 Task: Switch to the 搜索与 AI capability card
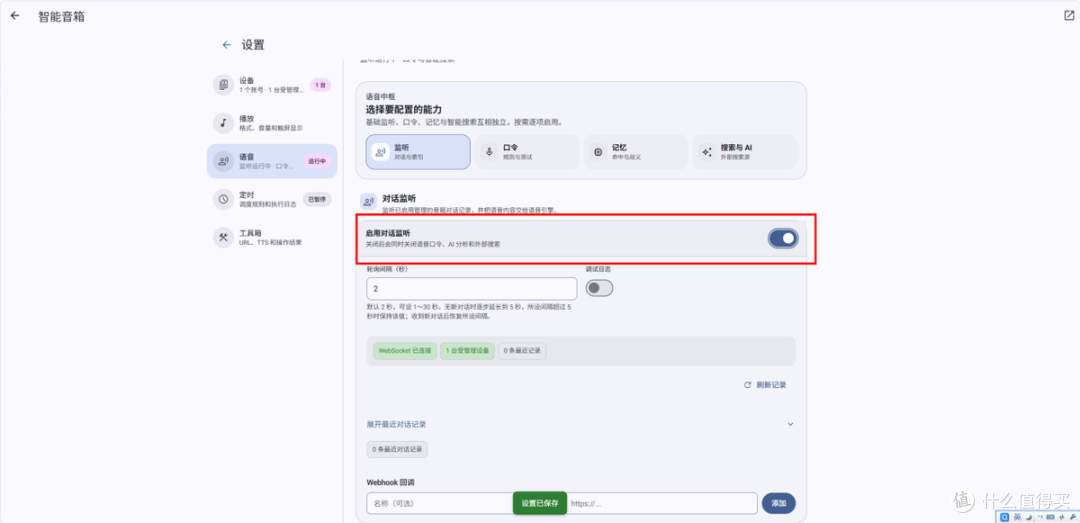[x=745, y=152]
